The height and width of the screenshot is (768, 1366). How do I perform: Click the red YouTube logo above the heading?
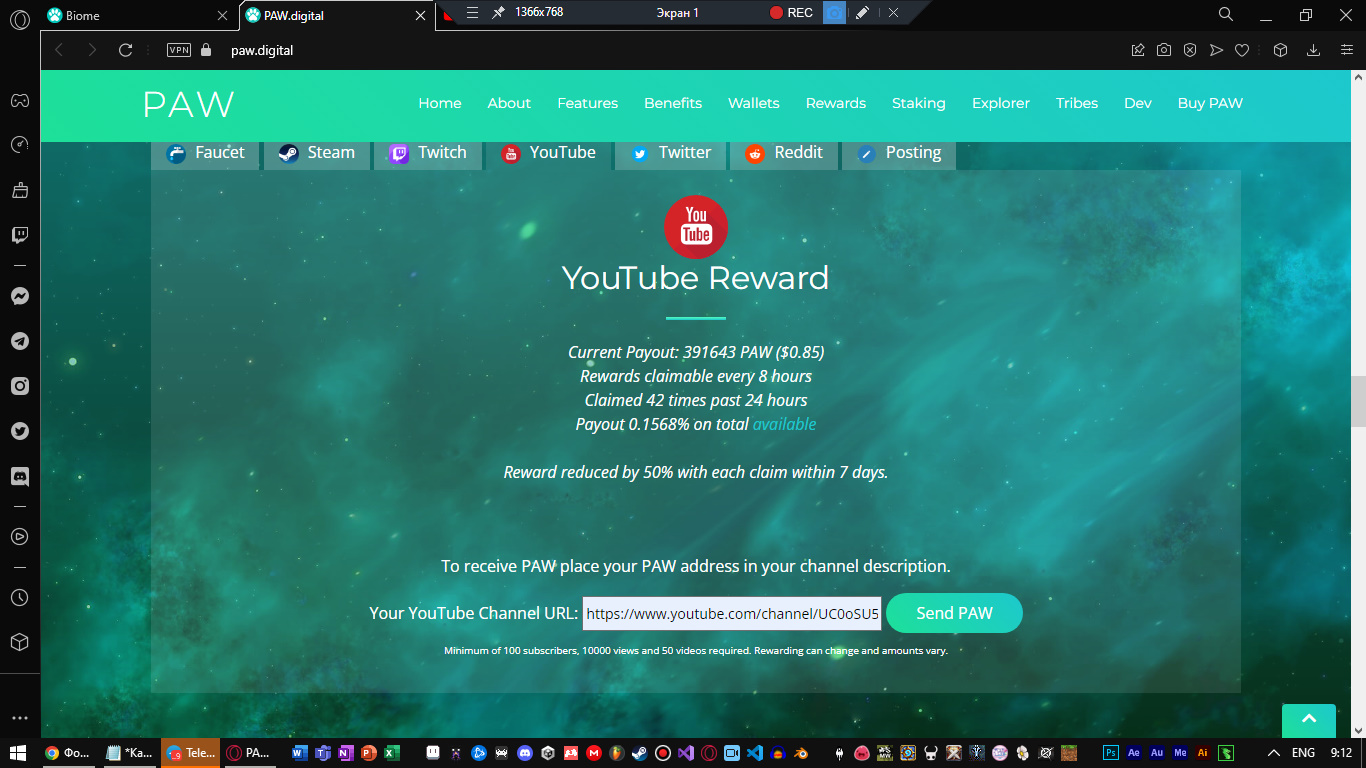coord(696,227)
